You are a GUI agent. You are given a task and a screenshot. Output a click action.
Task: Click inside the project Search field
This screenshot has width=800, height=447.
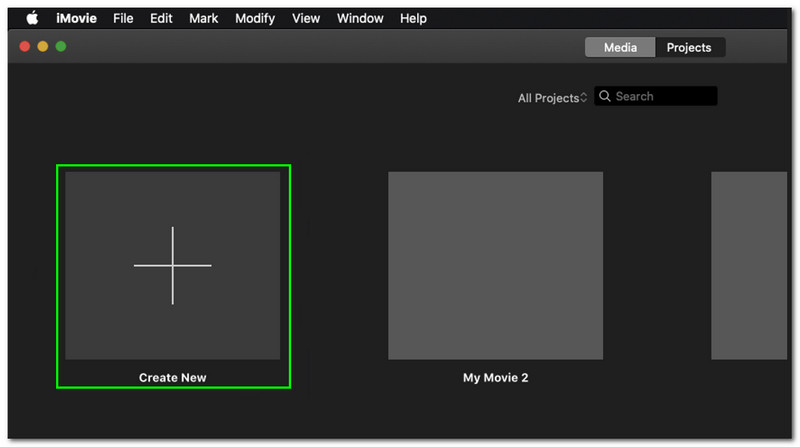pos(664,97)
